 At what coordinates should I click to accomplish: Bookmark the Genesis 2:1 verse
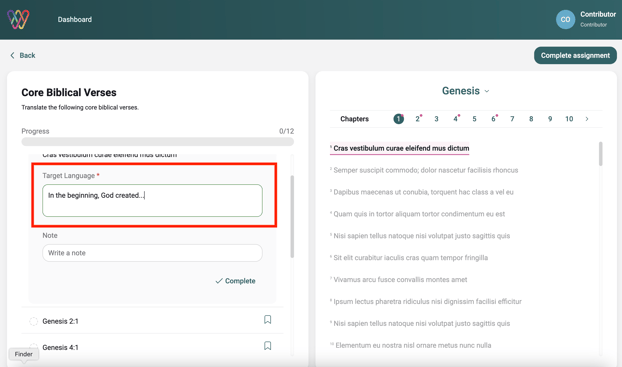[x=268, y=320]
